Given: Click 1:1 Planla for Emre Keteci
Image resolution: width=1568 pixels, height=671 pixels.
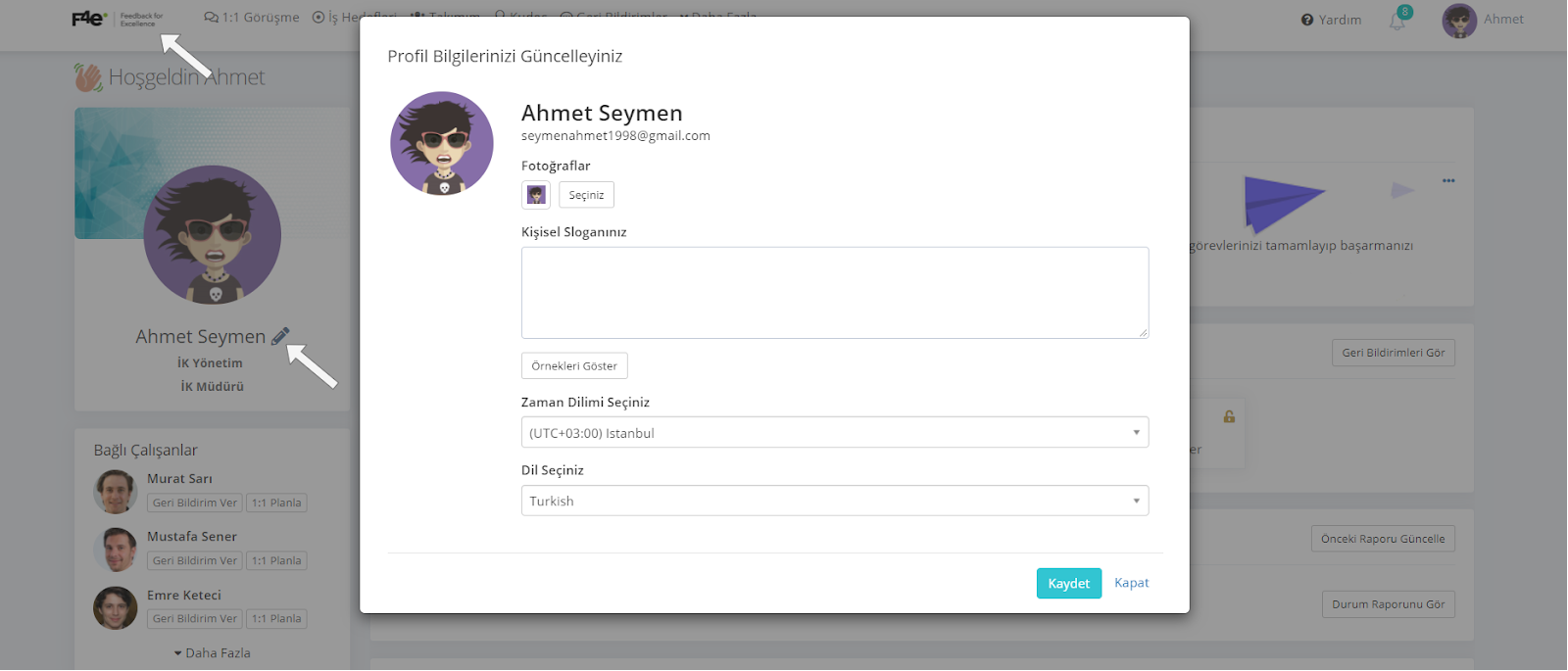Looking at the screenshot, I should pos(276,619).
